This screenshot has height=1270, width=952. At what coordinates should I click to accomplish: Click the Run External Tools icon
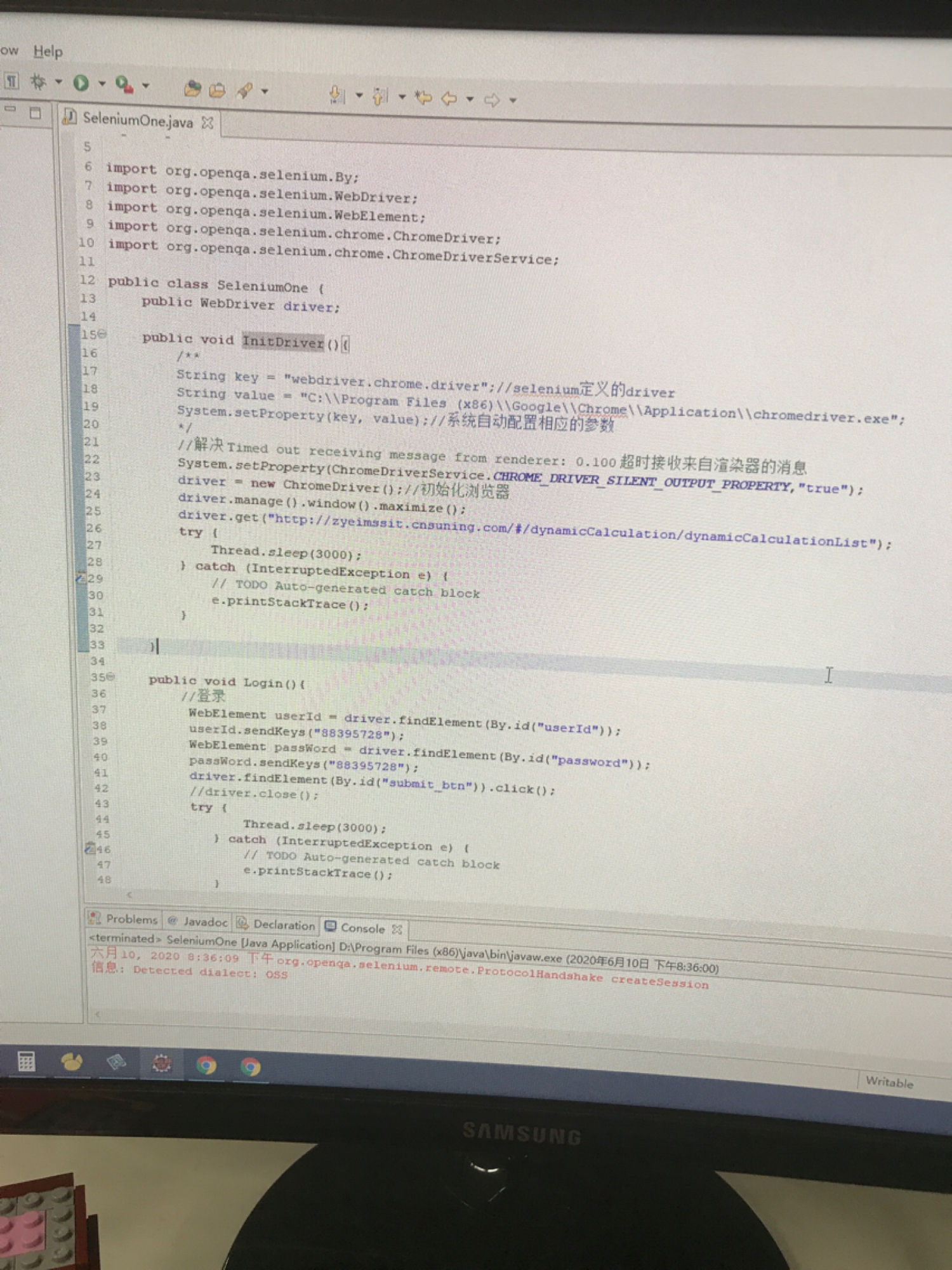[x=124, y=84]
